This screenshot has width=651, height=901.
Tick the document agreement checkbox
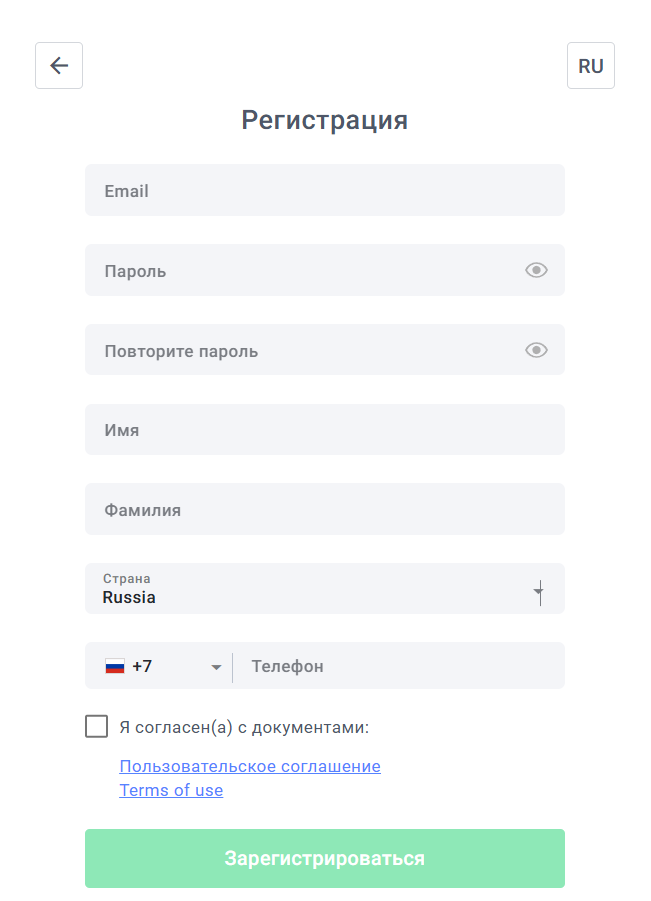coord(97,727)
